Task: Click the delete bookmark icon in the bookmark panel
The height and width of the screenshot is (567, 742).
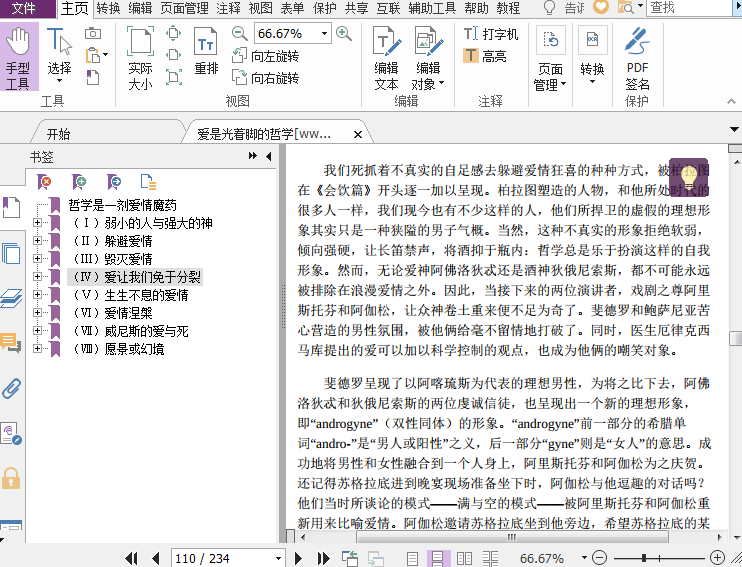Action: point(44,181)
